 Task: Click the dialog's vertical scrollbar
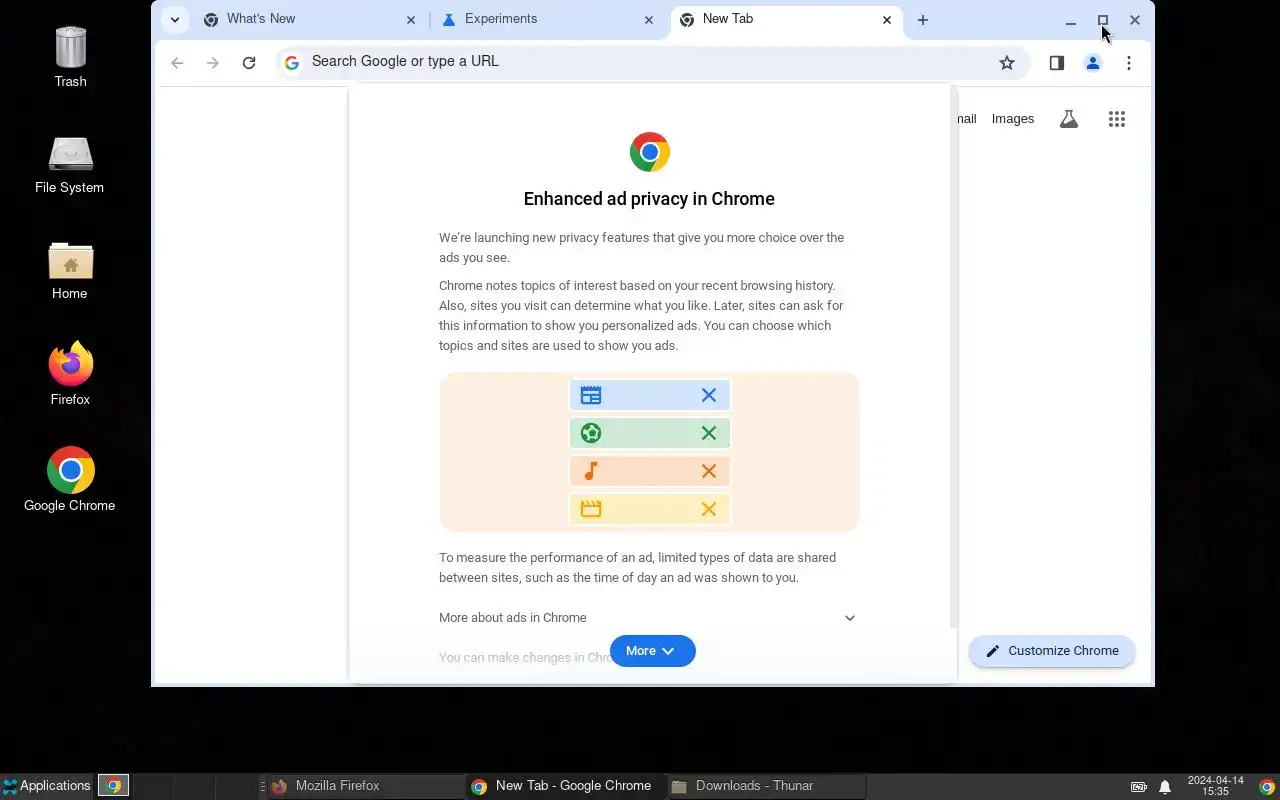click(x=953, y=357)
